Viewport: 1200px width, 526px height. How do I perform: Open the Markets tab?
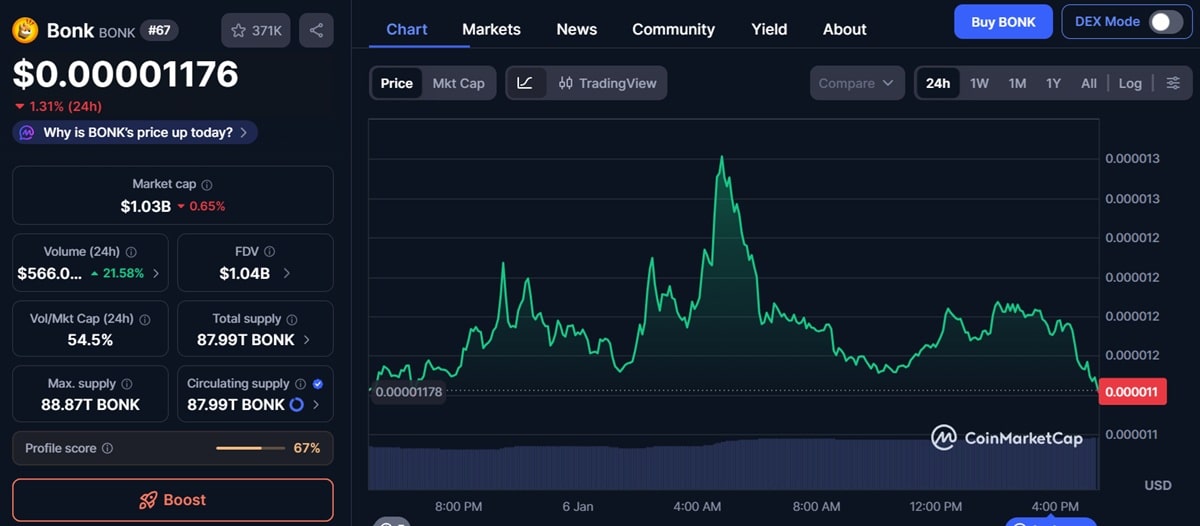pyautogui.click(x=491, y=29)
